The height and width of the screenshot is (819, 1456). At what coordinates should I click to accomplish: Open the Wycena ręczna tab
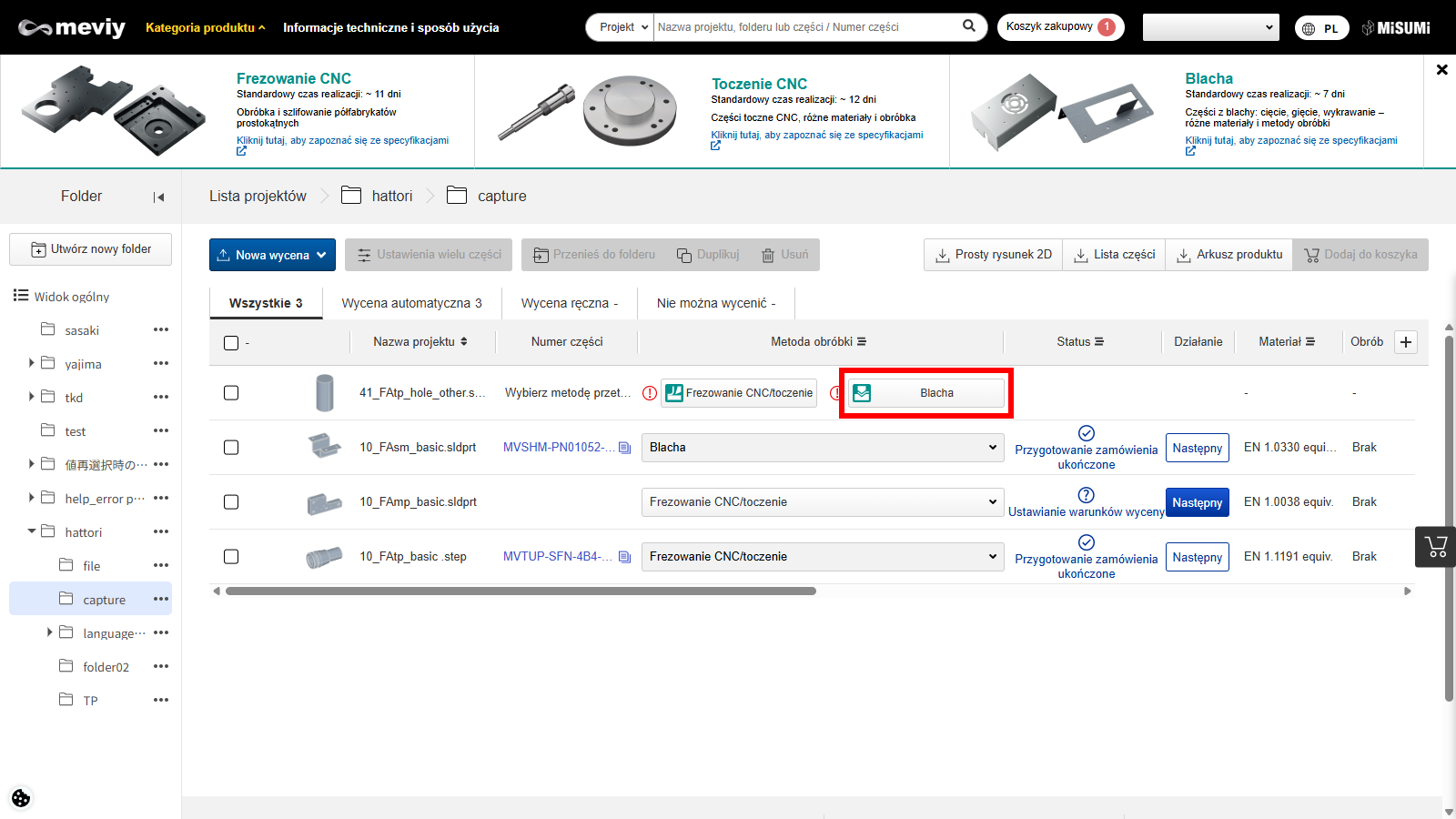pyautogui.click(x=569, y=303)
